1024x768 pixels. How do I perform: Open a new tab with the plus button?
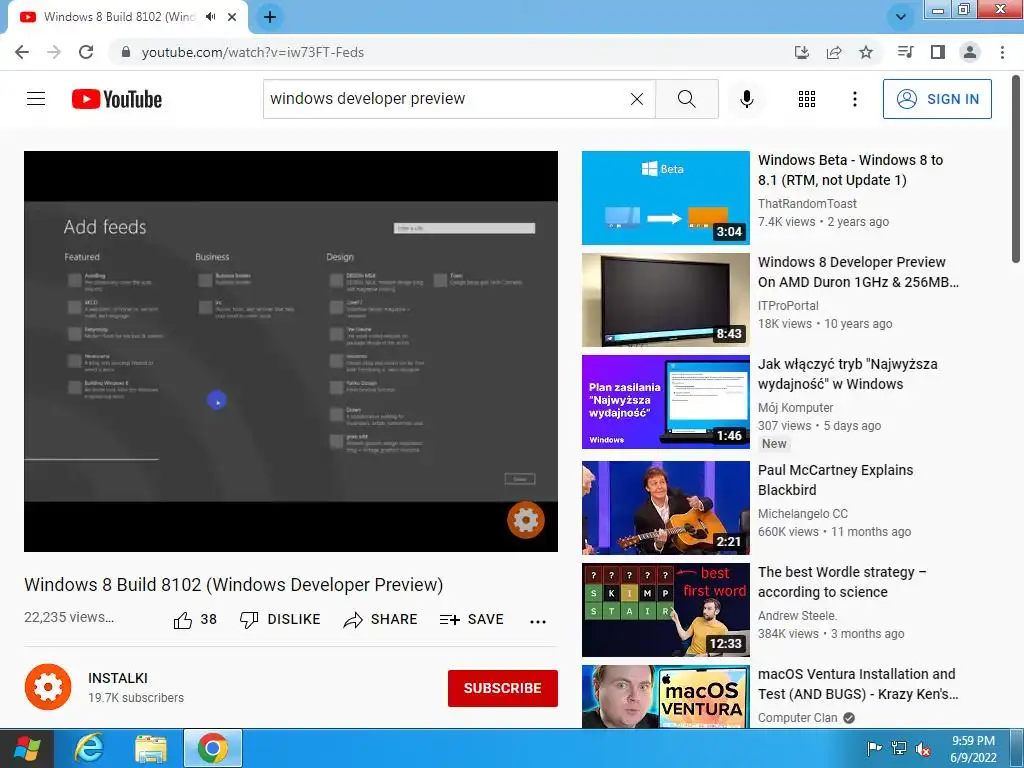[x=270, y=17]
